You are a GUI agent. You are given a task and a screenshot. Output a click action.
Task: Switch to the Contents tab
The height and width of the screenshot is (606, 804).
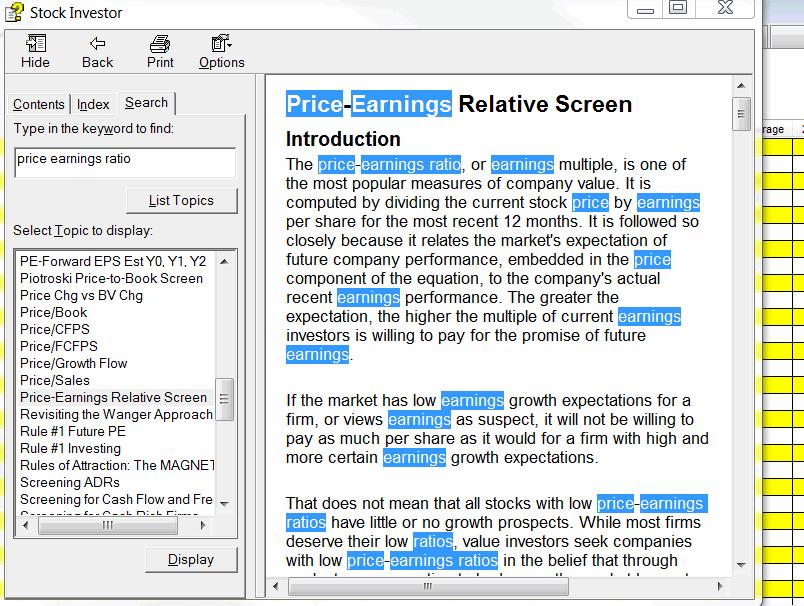pyautogui.click(x=39, y=104)
